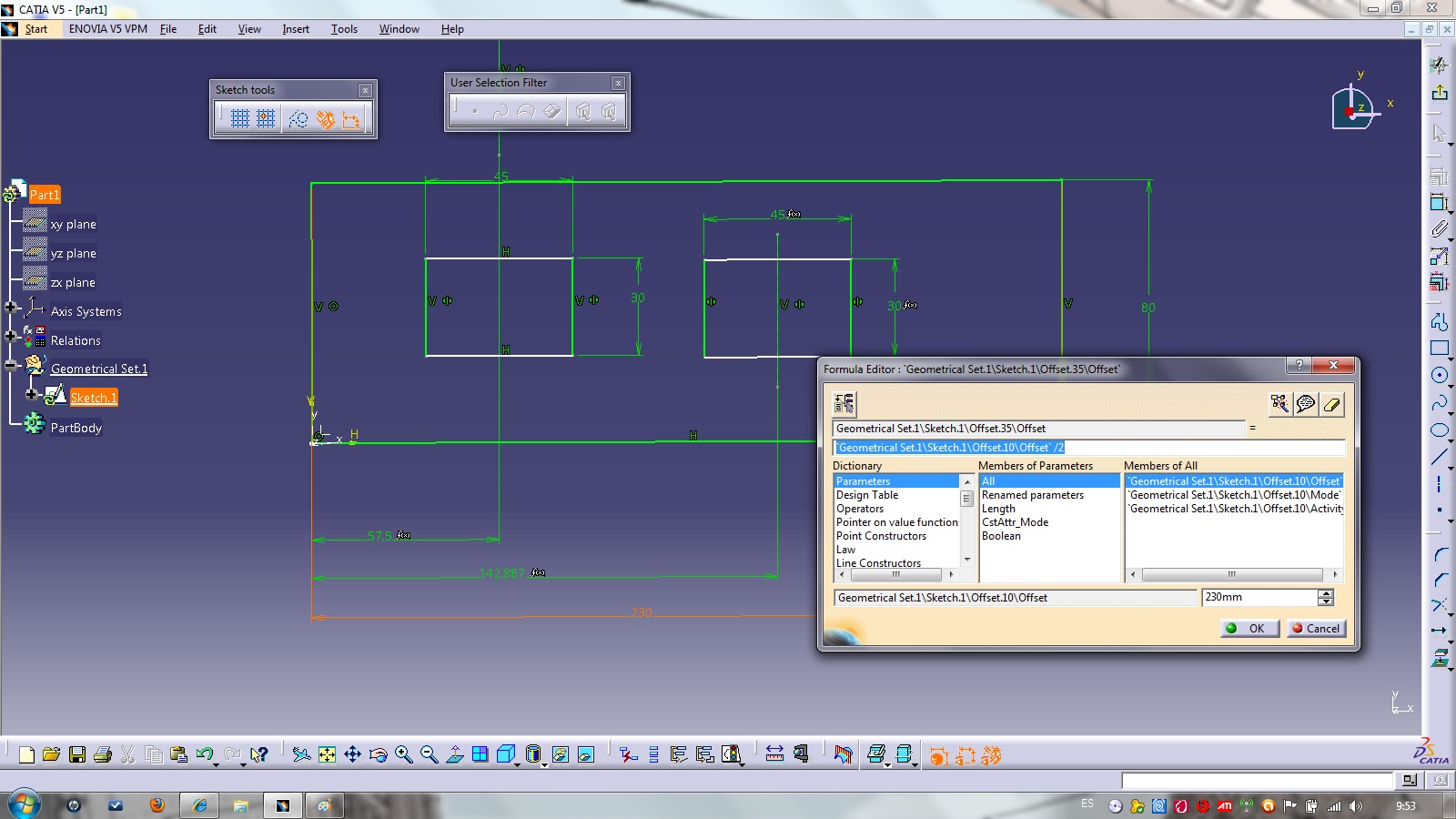Select Length in Members of Parameters
The height and width of the screenshot is (819, 1456).
pyautogui.click(x=998, y=509)
